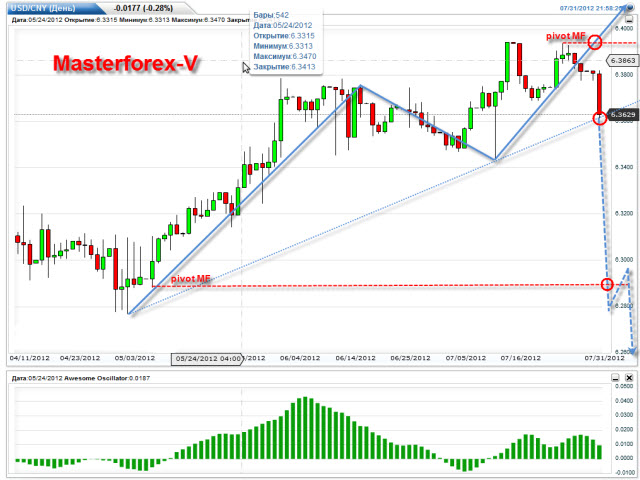Screen dimensions: 640x480
Task: Click tooltip line Закрытие:6.3413
Action: click(284, 67)
